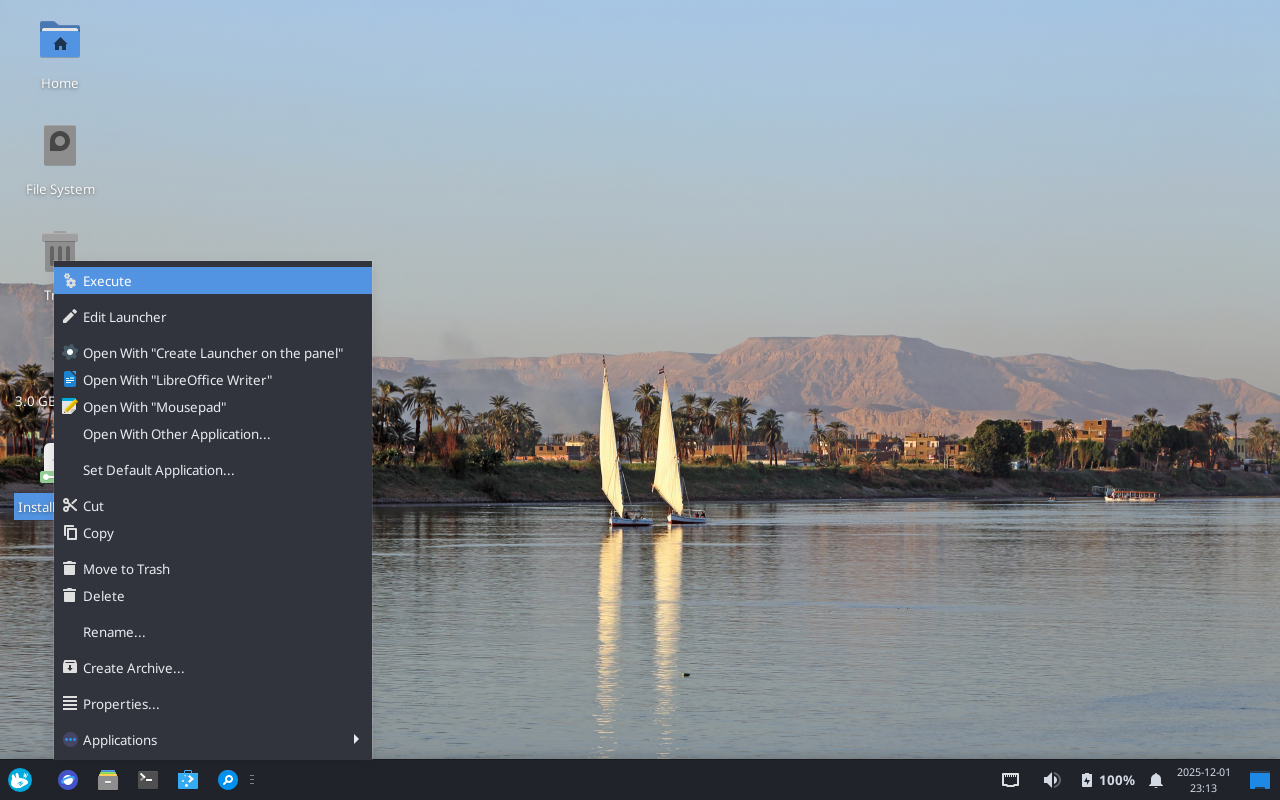Choose Execute from the context menu

213,281
